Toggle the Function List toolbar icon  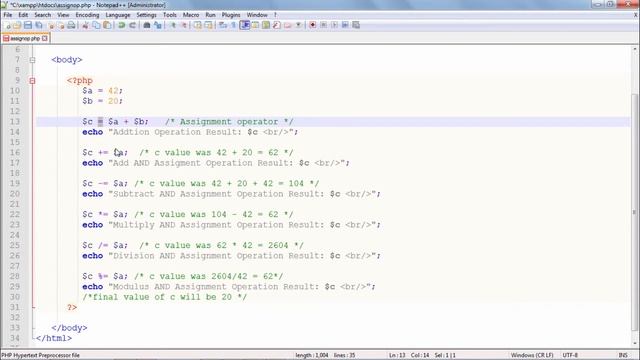(277, 25)
